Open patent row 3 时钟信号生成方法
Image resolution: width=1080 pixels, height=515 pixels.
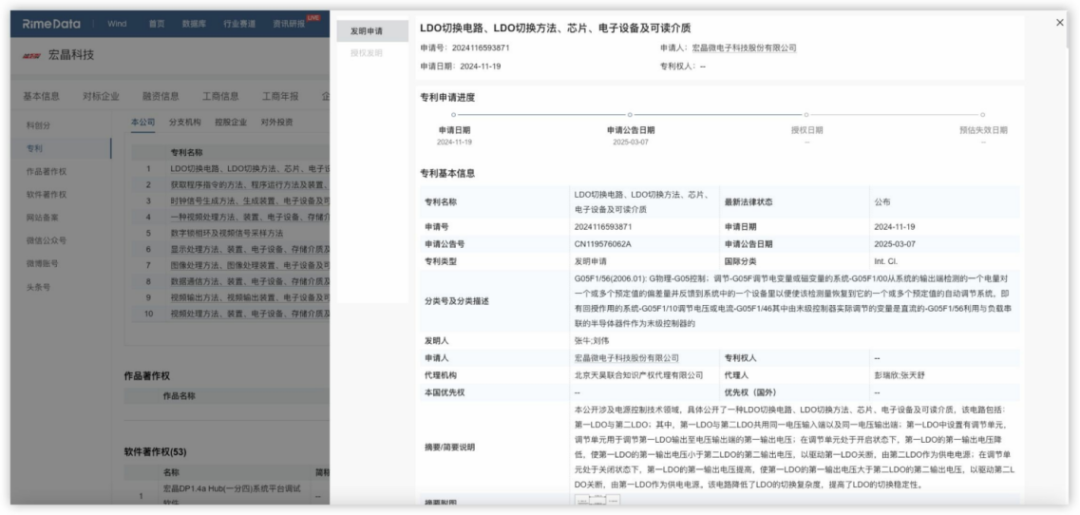point(250,201)
